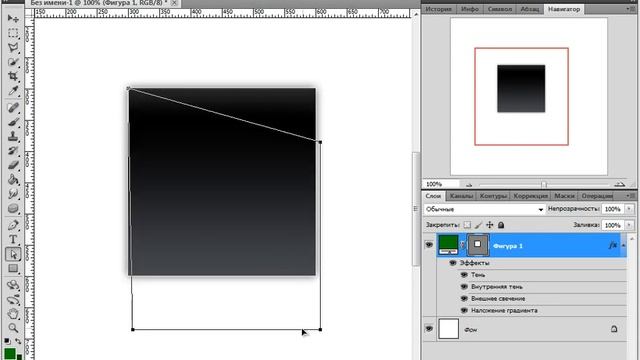
Task: Toggle lock image pixels brush icon
Action: 478,225
